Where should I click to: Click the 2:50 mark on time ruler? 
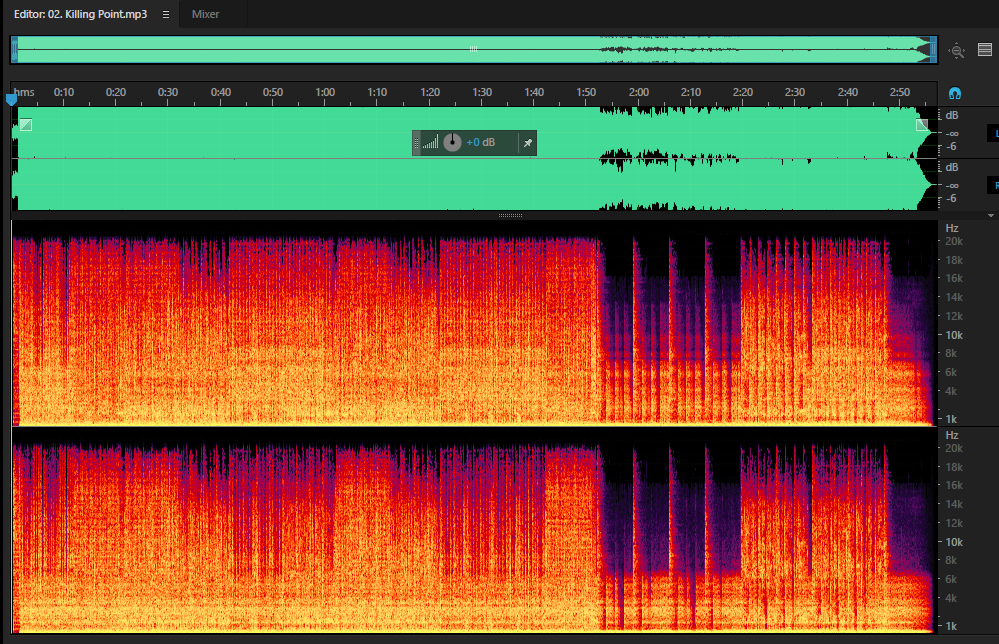coord(900,92)
